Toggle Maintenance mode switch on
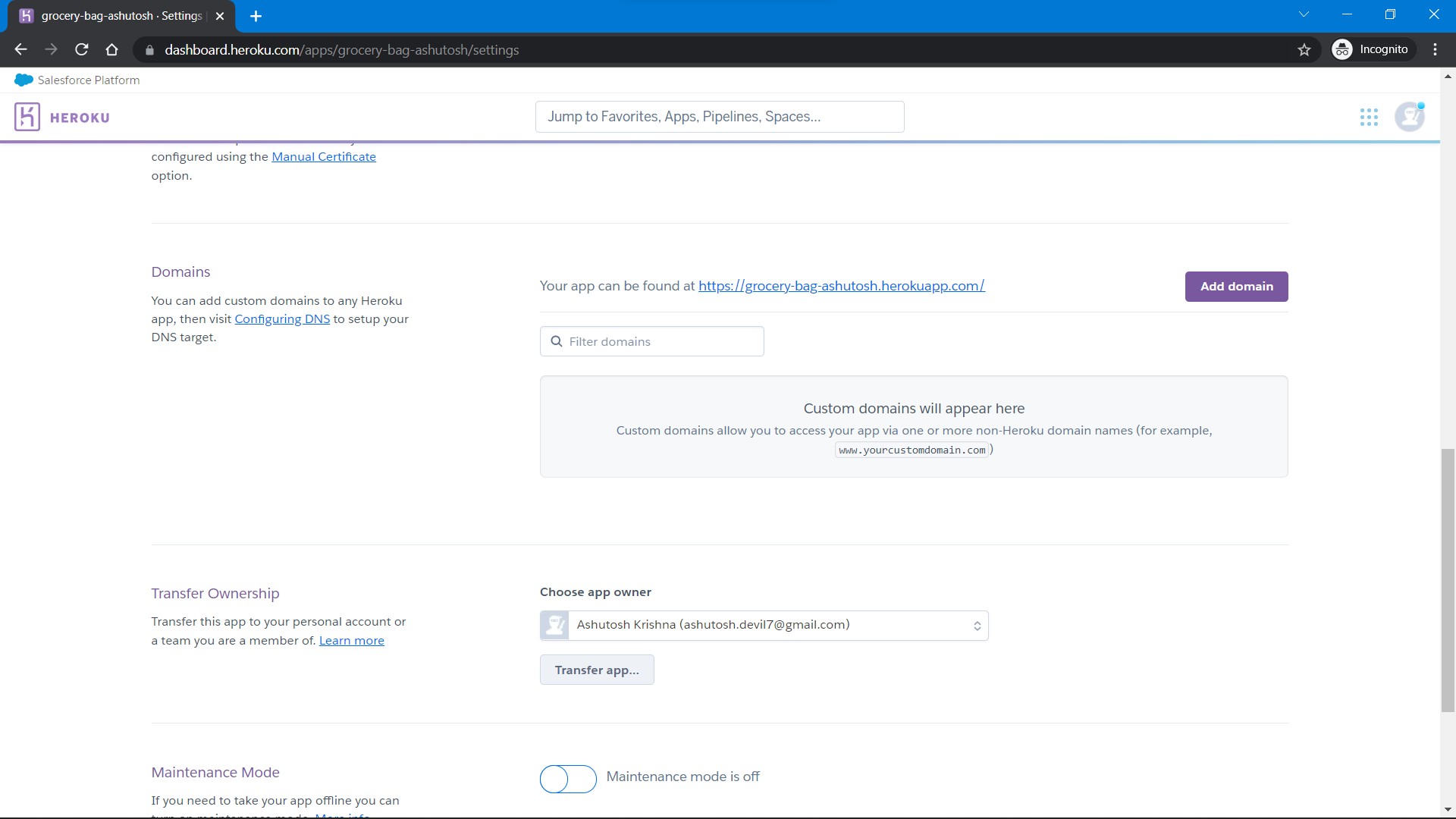Image resolution: width=1456 pixels, height=819 pixels. click(568, 779)
